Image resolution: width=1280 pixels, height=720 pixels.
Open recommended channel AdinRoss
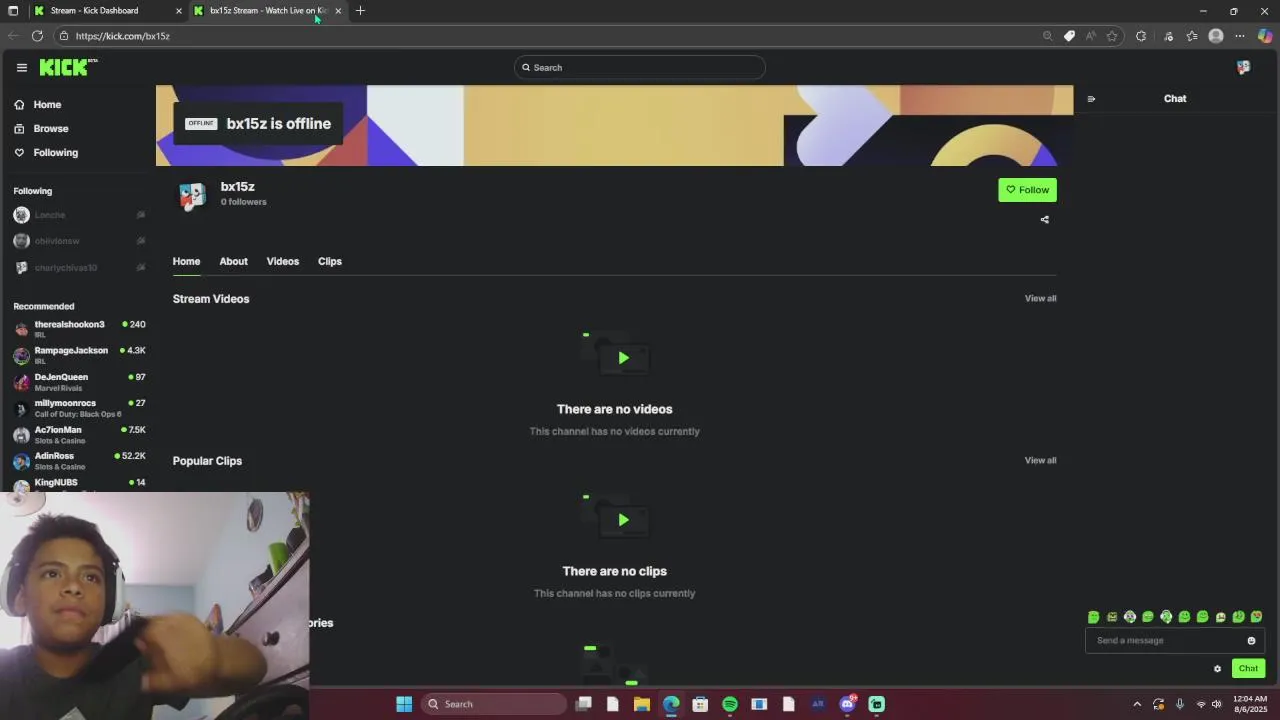(78, 461)
